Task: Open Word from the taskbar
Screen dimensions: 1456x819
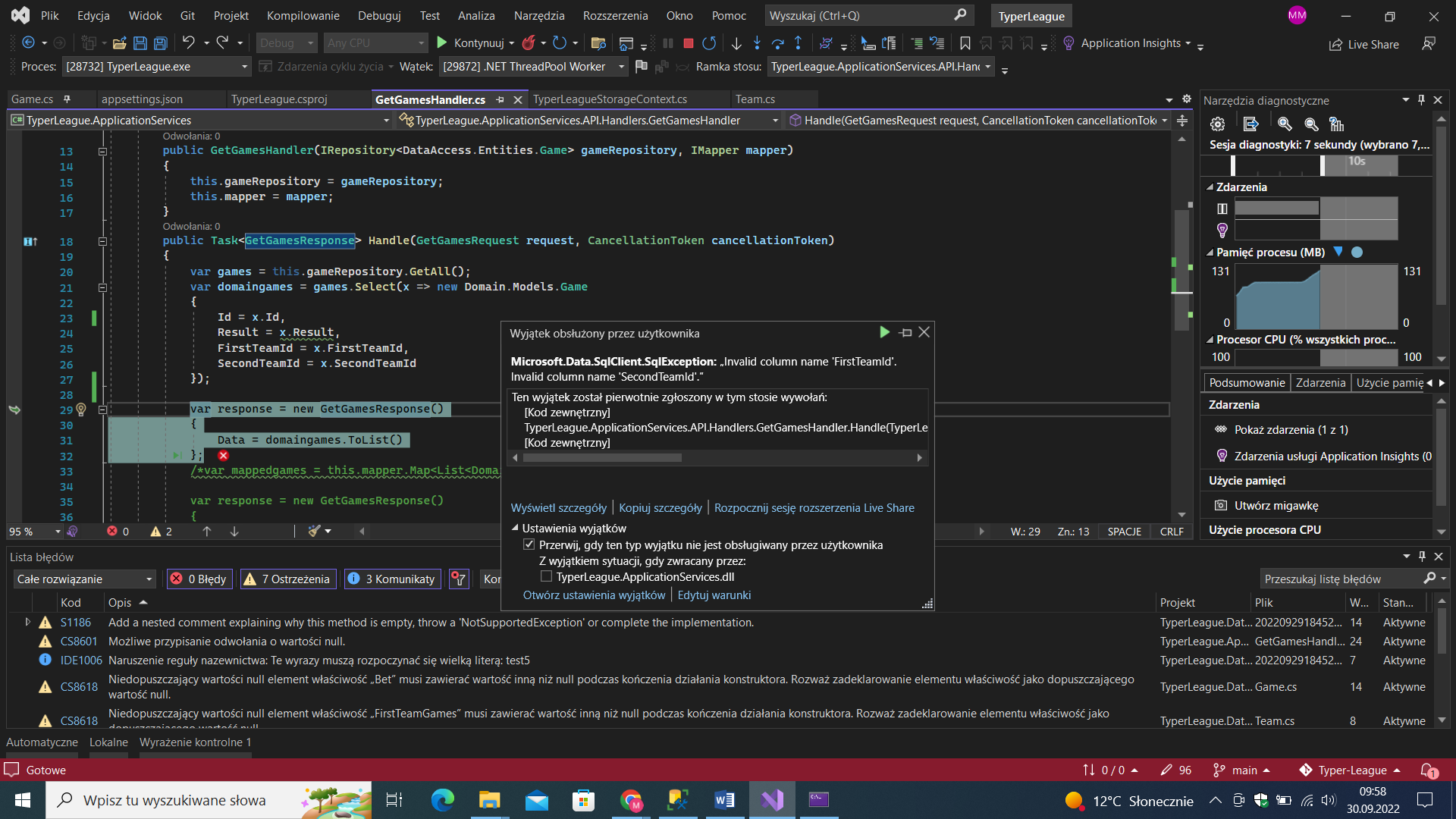Action: click(724, 800)
